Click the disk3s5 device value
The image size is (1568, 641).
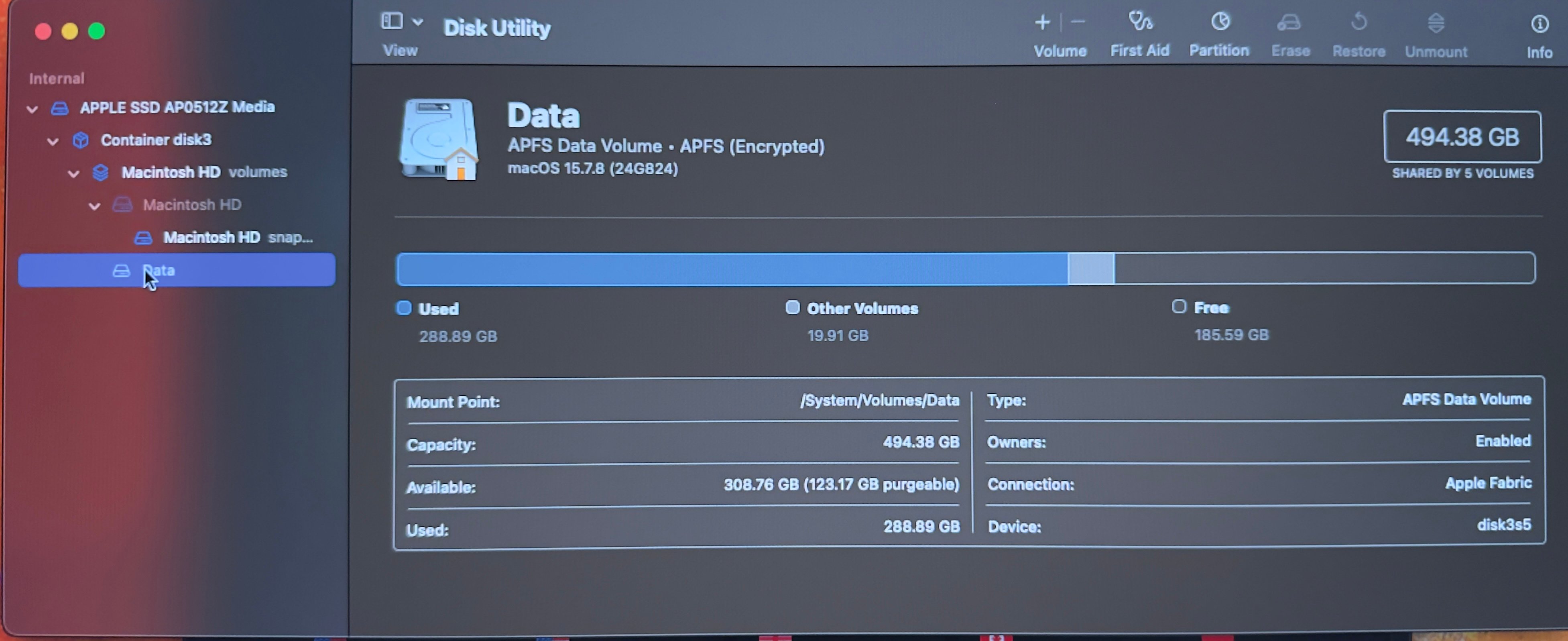[1503, 525]
